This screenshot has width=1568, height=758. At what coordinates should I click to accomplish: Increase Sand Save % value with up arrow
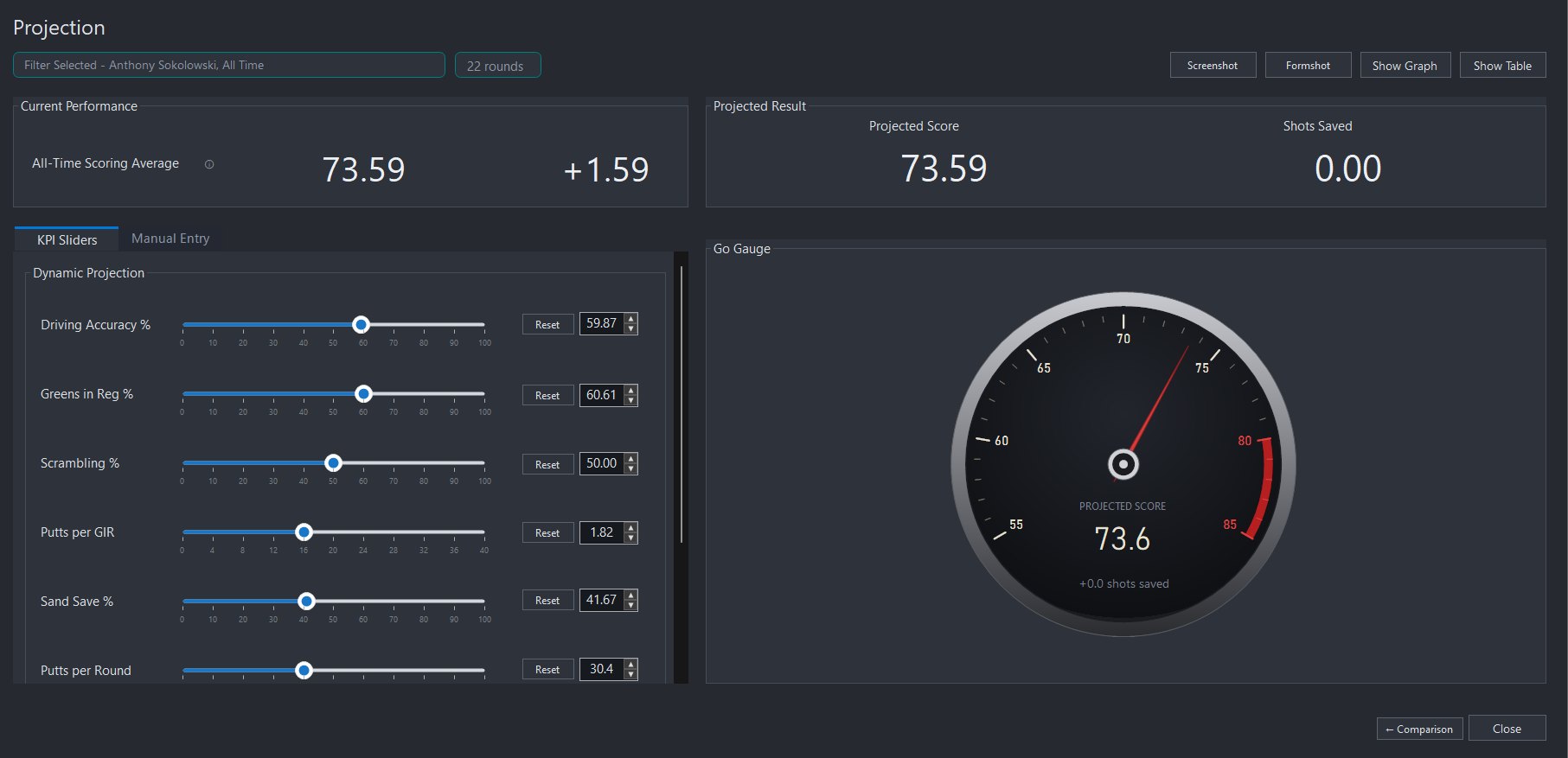point(631,596)
